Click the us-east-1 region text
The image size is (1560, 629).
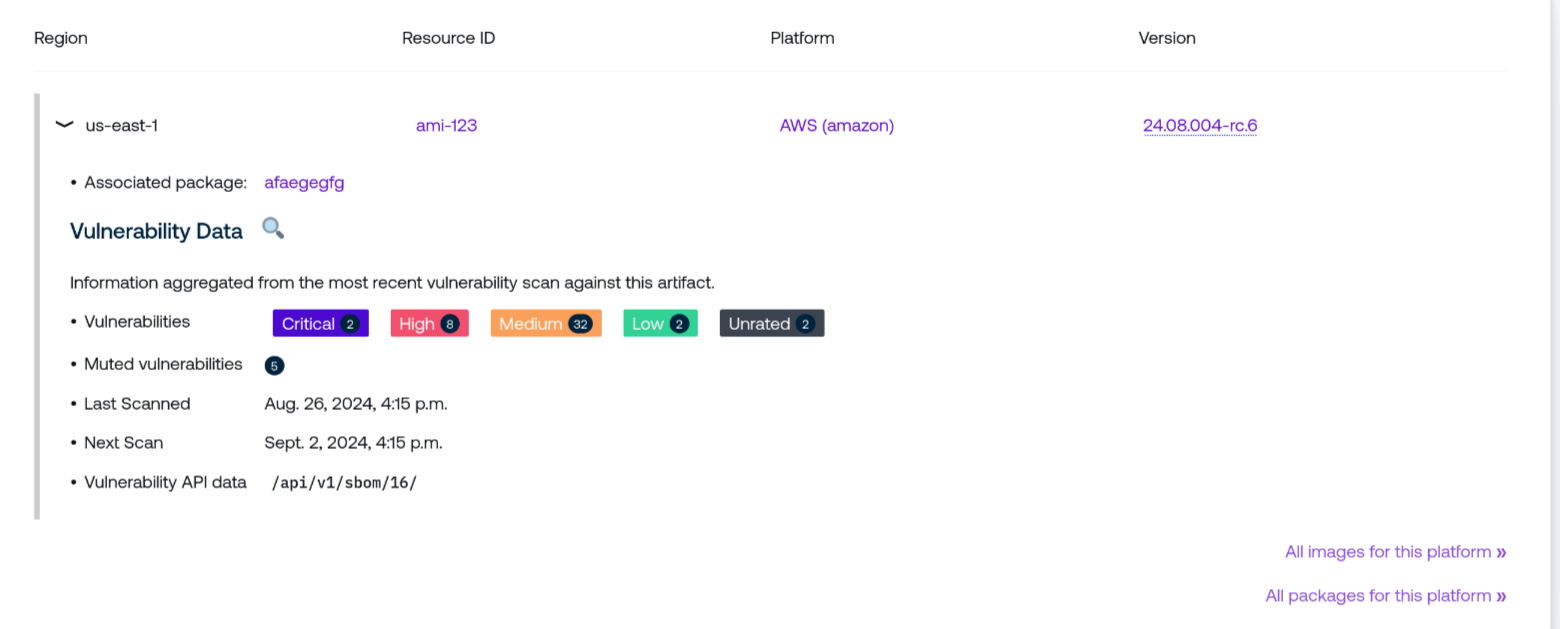(122, 125)
